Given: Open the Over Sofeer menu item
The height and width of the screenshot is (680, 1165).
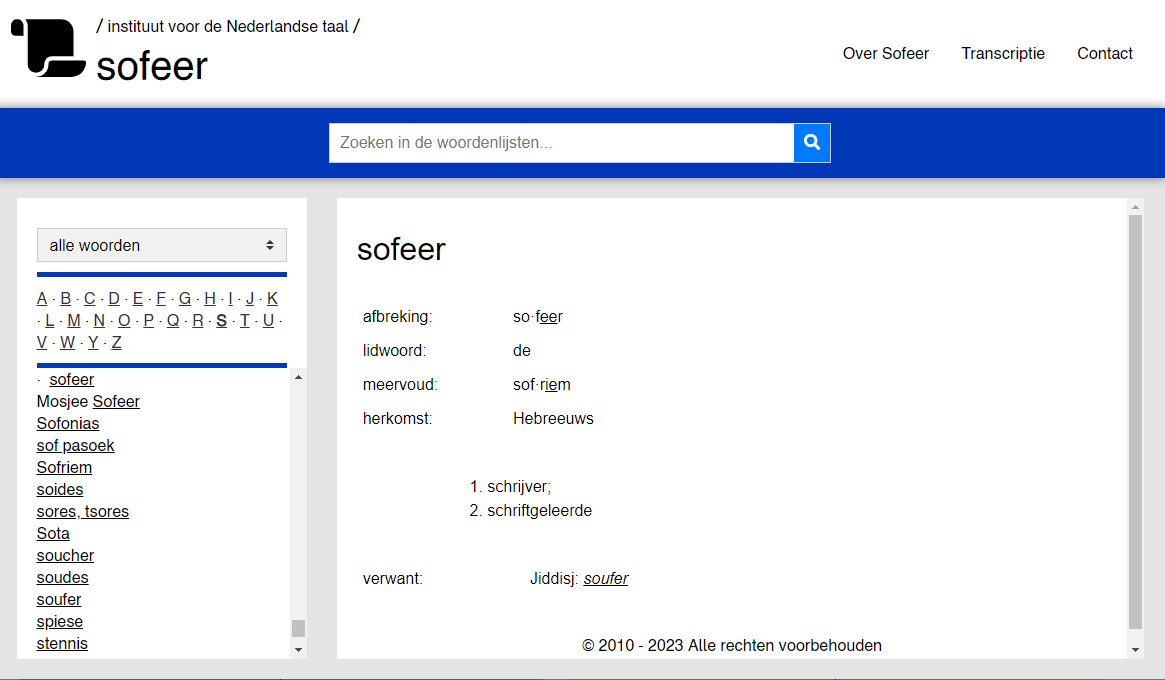Looking at the screenshot, I should click(x=885, y=54).
